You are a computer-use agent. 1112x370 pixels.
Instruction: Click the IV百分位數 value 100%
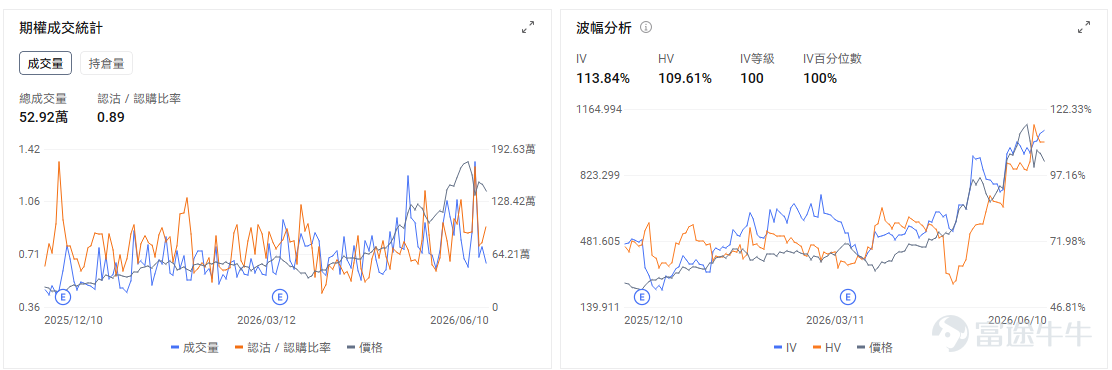coord(820,78)
